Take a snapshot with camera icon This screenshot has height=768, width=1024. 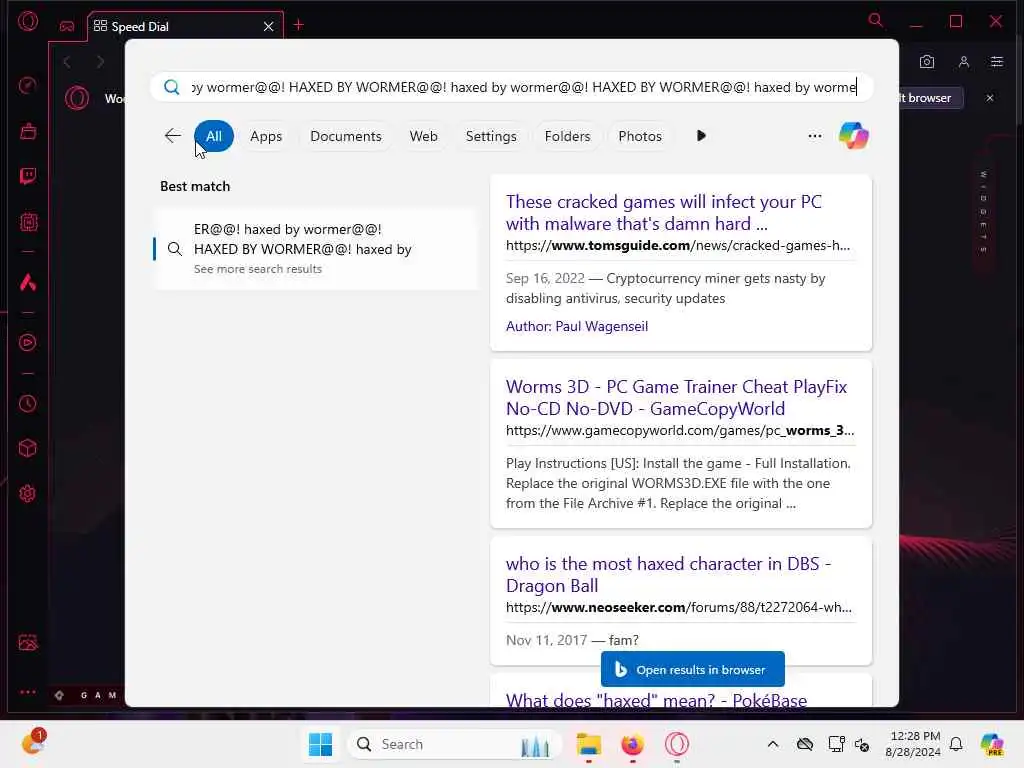(x=927, y=62)
